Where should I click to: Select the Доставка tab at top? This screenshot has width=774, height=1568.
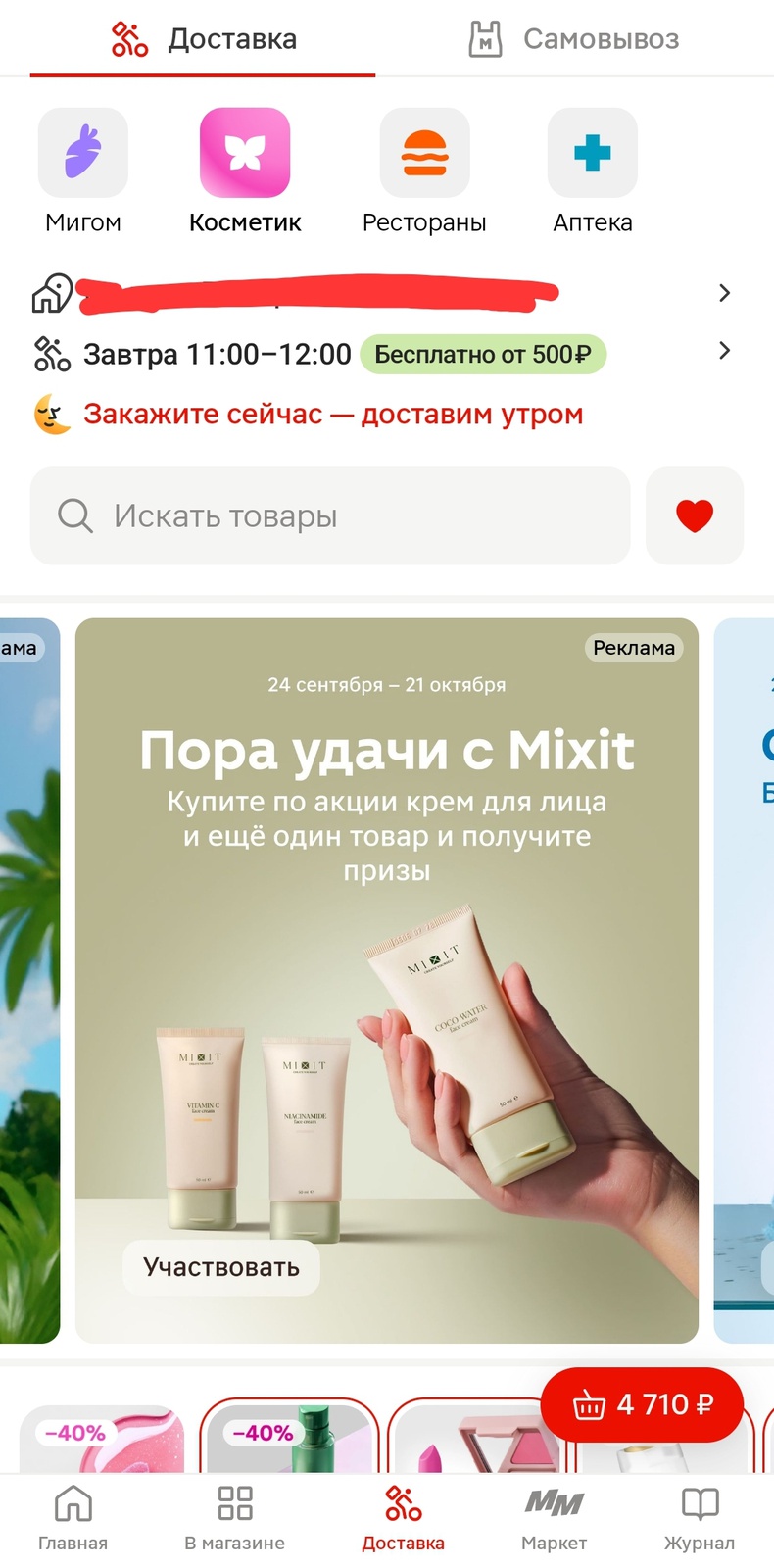point(203,39)
